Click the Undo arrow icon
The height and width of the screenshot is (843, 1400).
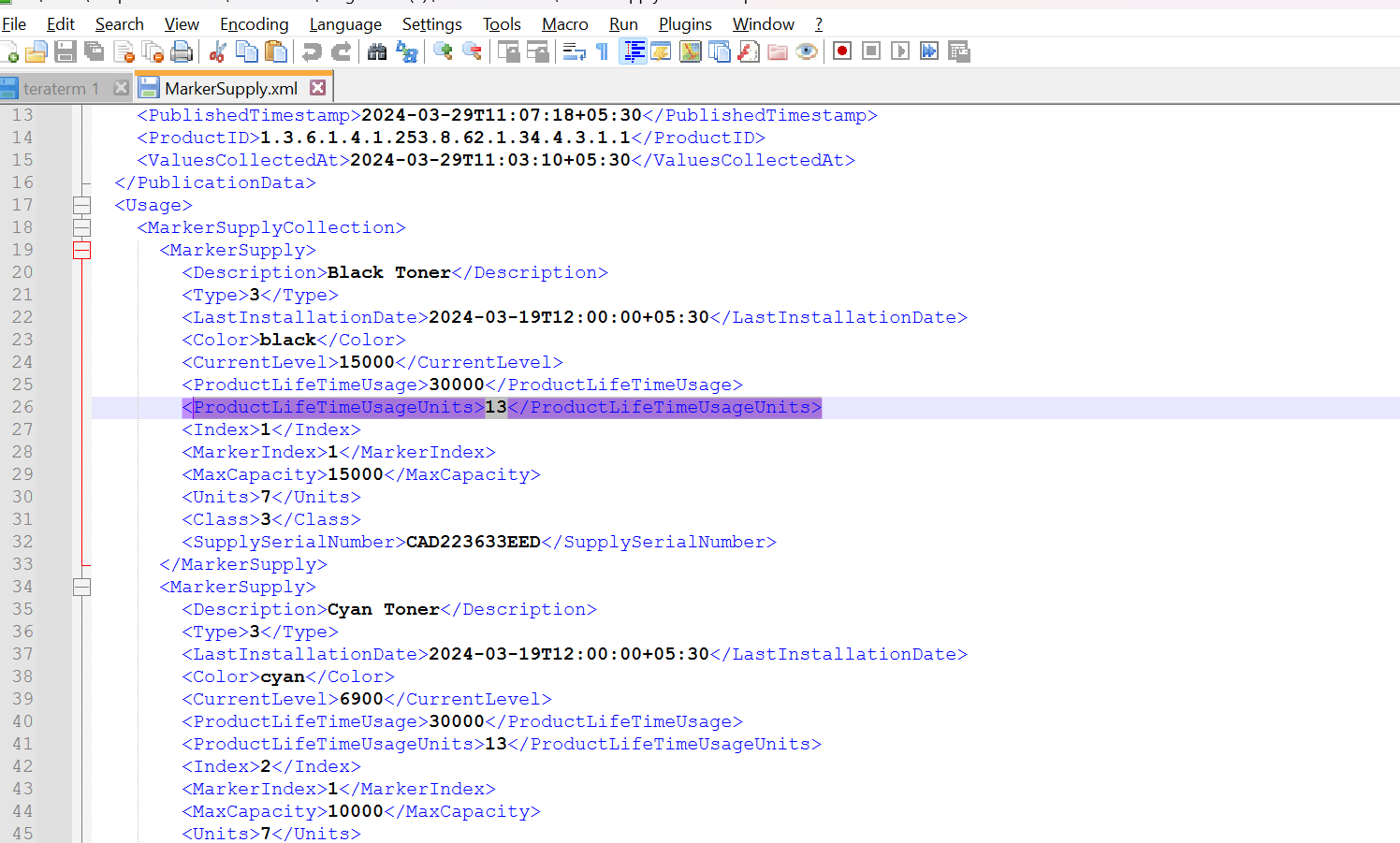312,51
